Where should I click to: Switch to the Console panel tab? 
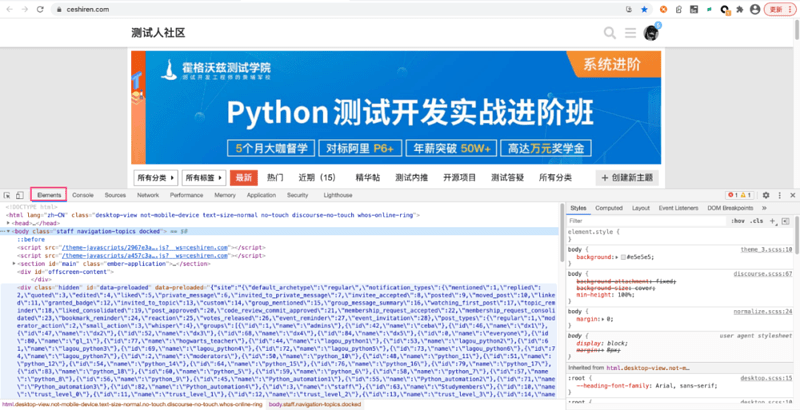coord(83,195)
